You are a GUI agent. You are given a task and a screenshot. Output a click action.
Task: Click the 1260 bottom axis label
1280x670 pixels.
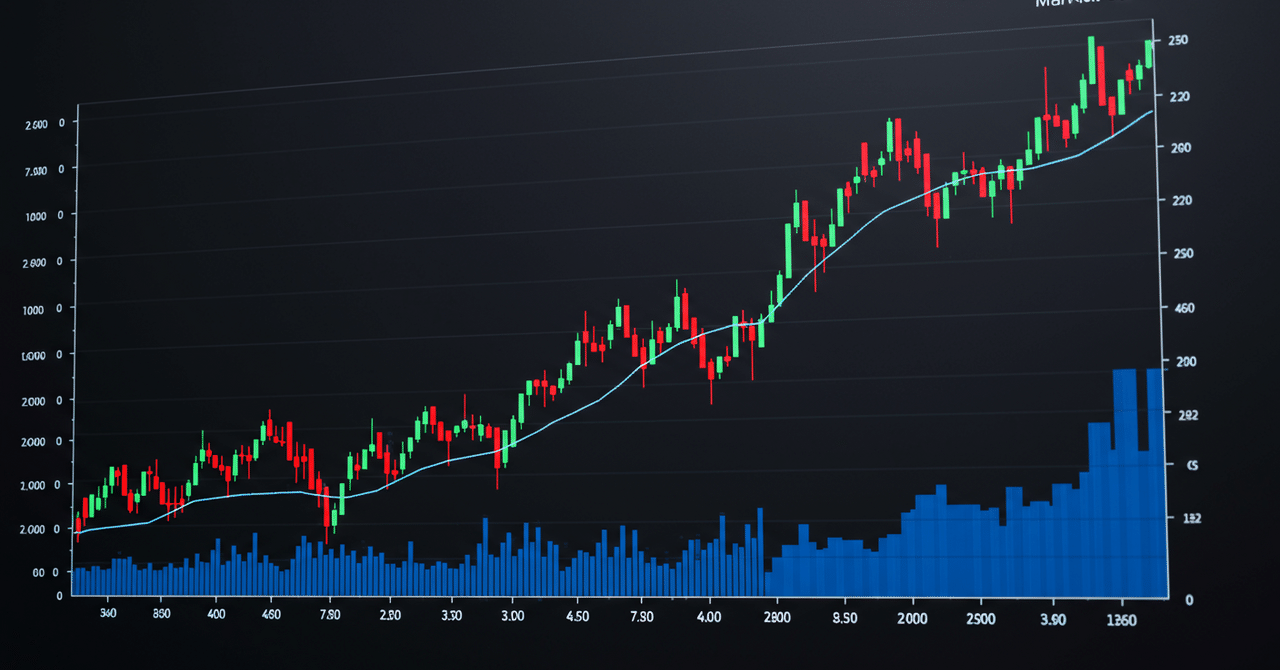[x=1122, y=620]
